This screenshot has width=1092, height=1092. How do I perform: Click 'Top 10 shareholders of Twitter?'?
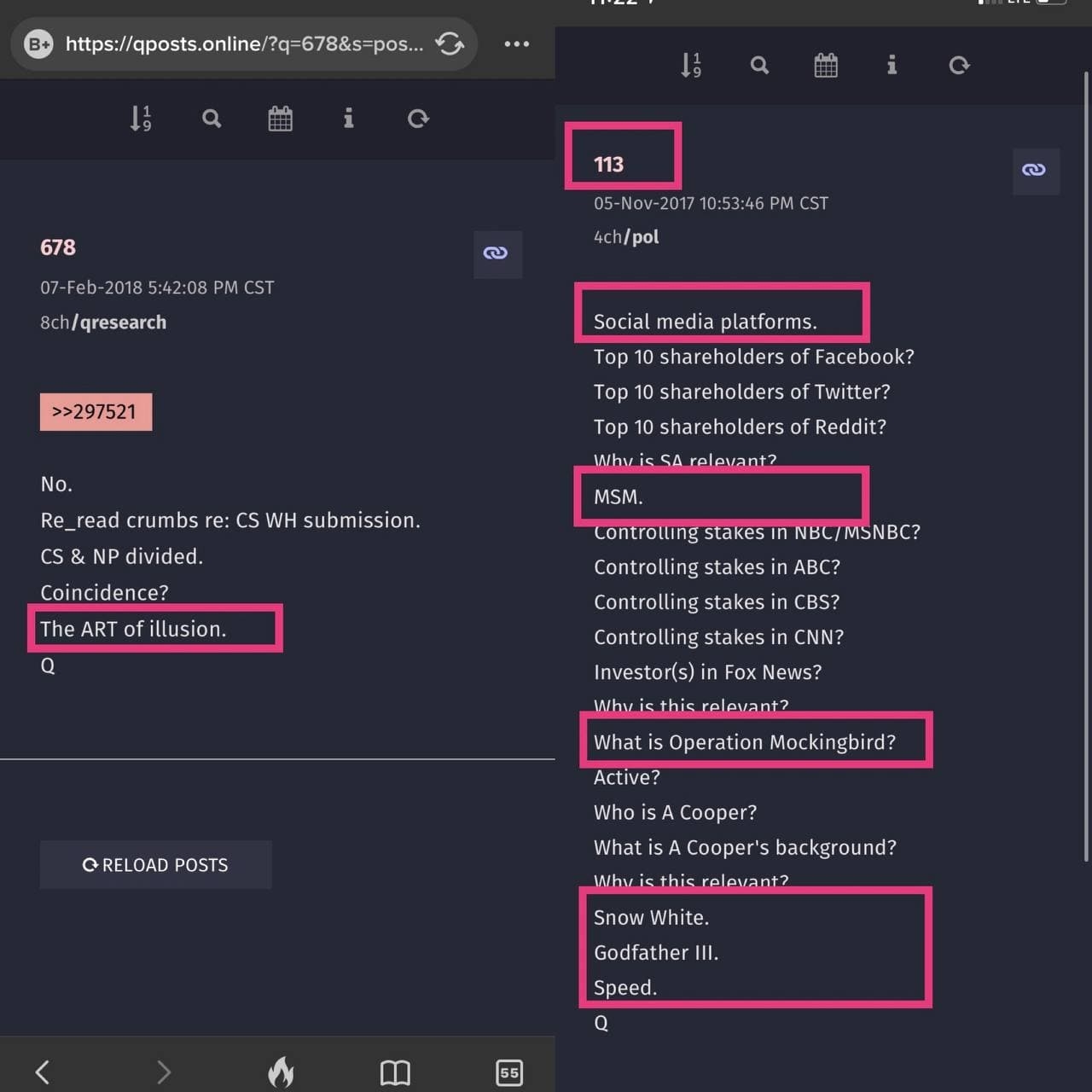tap(742, 392)
